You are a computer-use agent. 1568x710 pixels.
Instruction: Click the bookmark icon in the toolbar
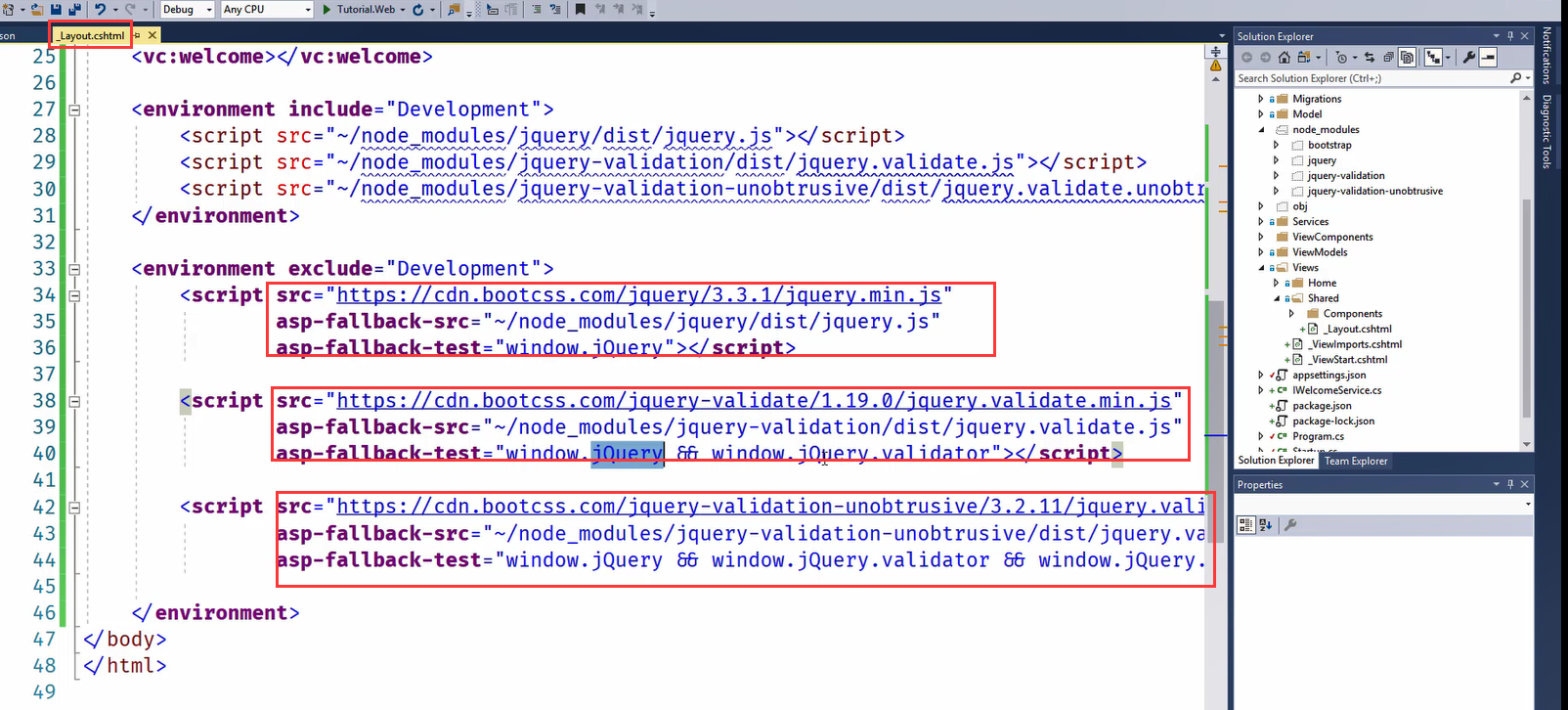pyautogui.click(x=580, y=9)
